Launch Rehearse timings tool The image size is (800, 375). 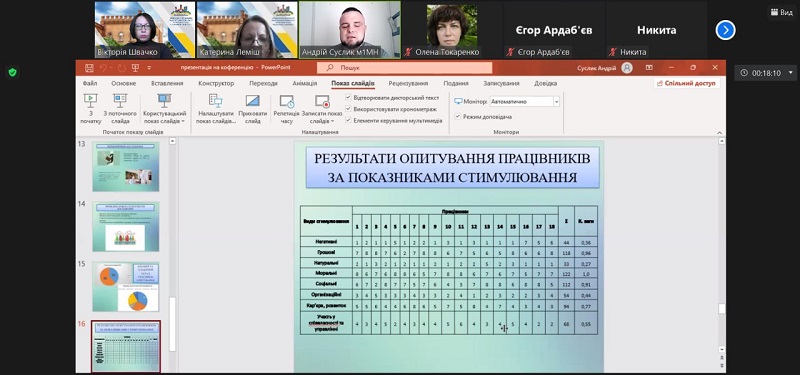(287, 101)
